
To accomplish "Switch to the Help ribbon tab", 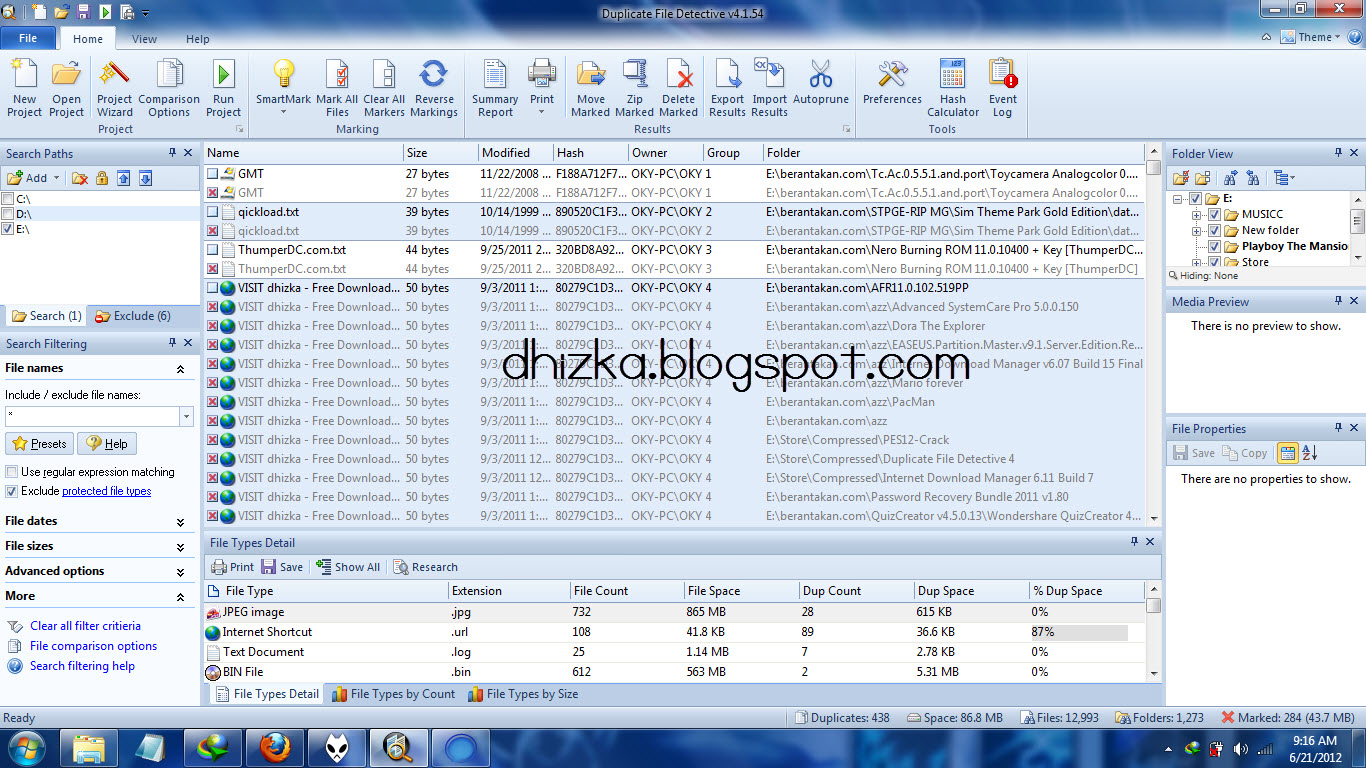I will click(x=198, y=39).
